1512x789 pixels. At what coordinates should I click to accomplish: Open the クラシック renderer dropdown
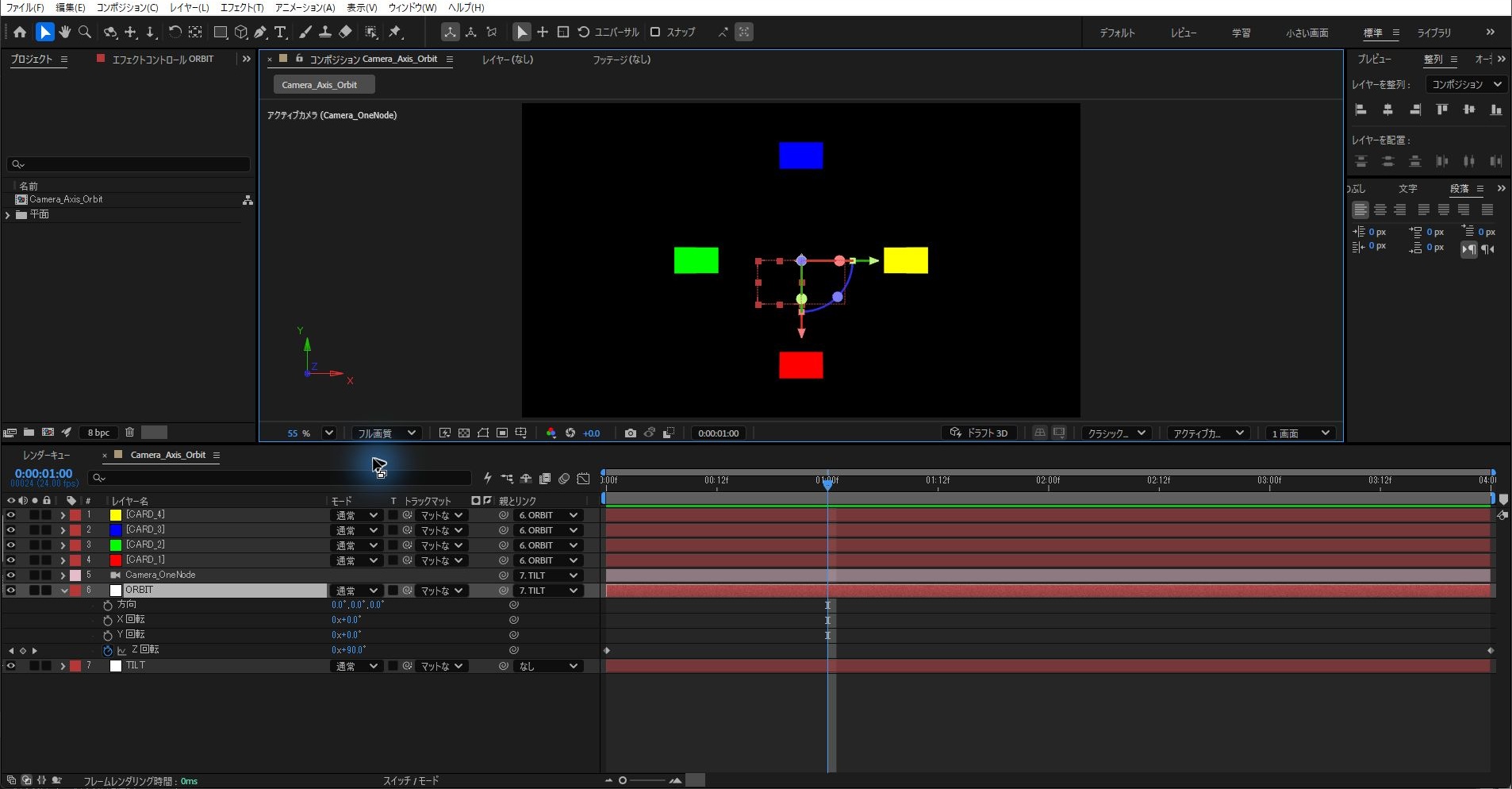[1116, 433]
